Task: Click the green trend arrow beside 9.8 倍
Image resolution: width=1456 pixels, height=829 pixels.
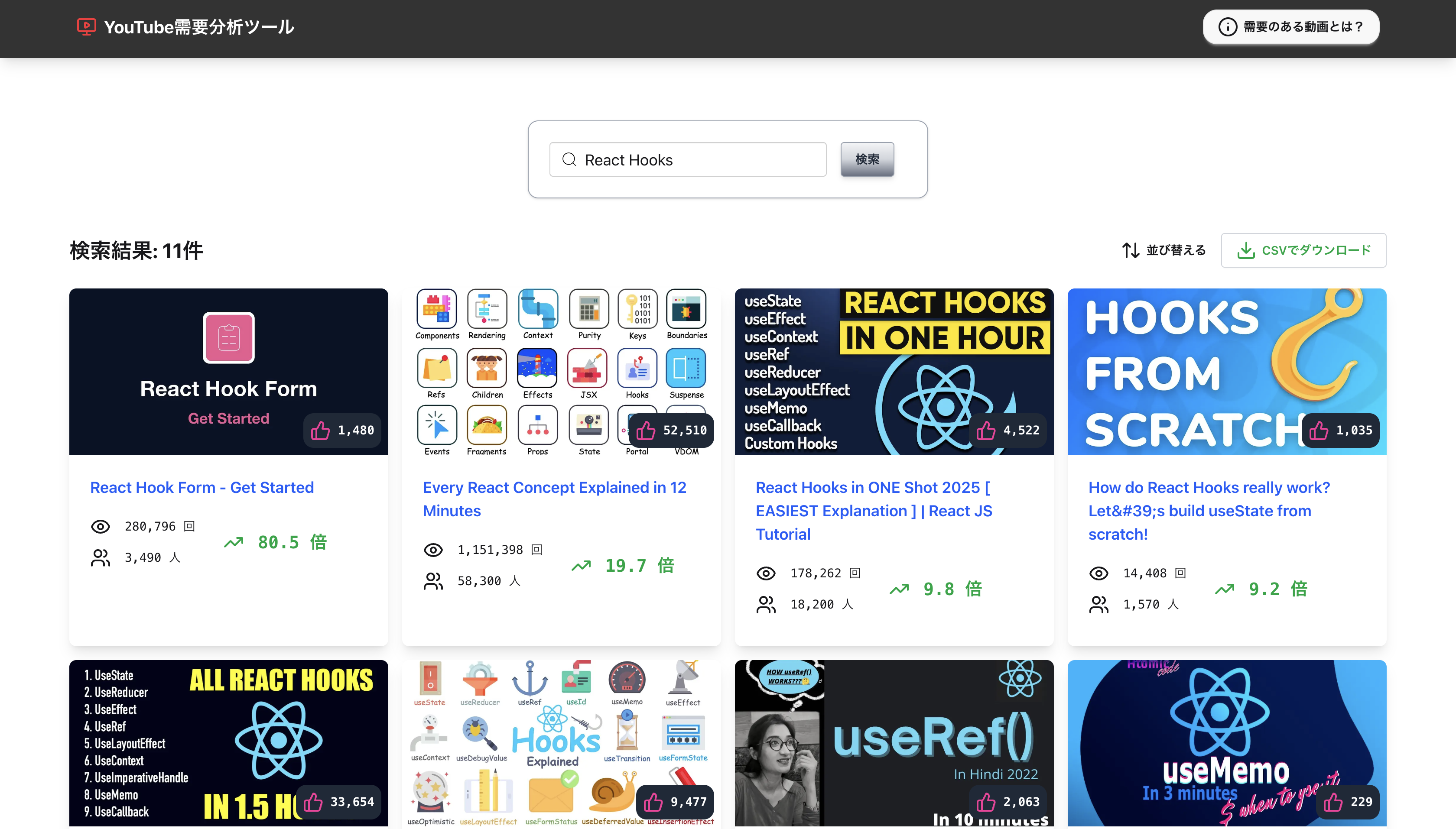Action: click(899, 589)
